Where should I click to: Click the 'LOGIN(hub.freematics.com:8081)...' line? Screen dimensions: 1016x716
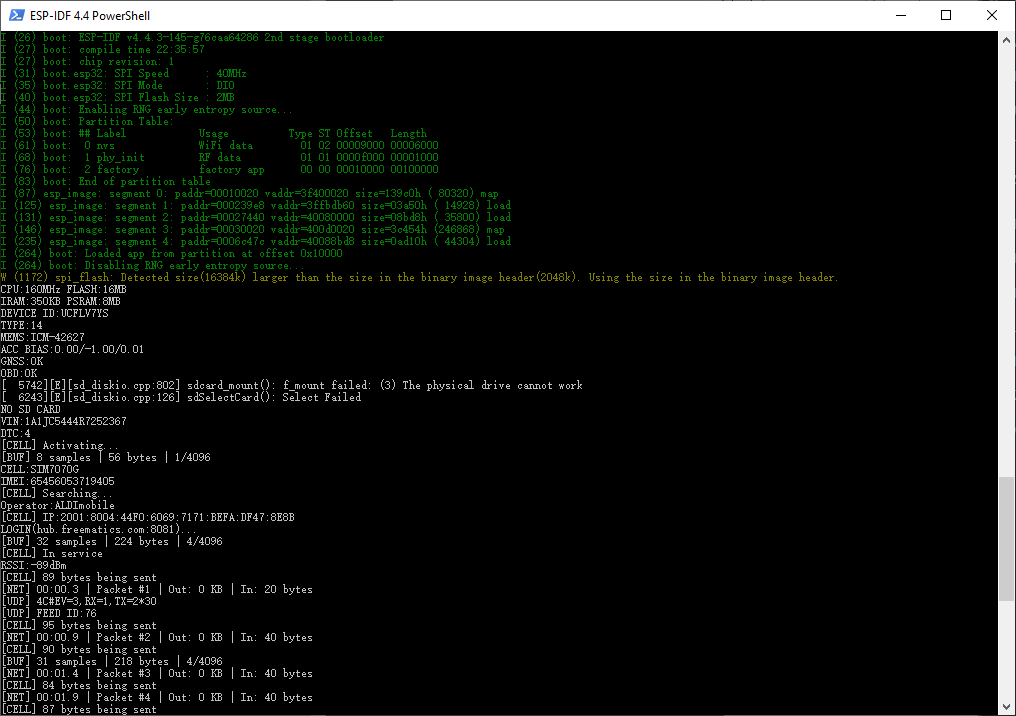[98, 529]
